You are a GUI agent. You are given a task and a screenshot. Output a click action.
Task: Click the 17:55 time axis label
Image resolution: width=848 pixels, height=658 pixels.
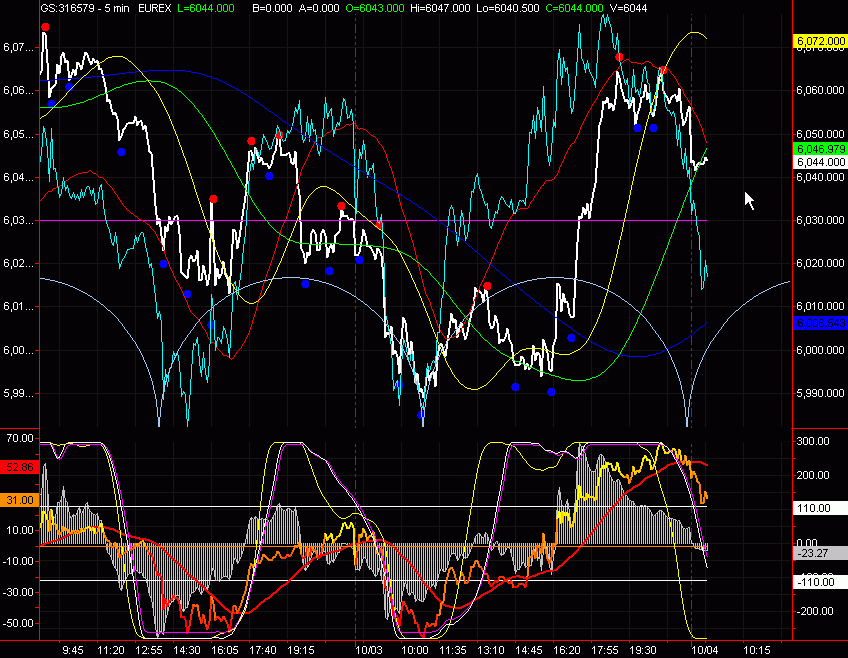[605, 650]
